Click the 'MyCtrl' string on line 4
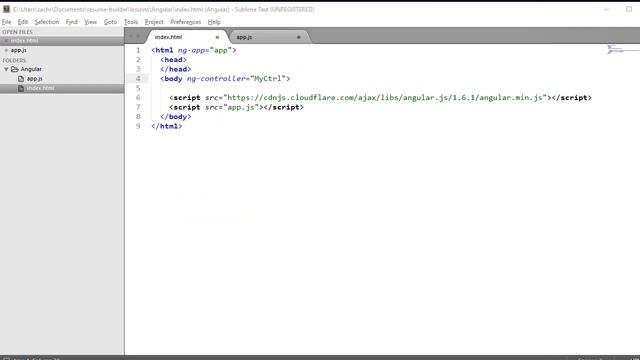 [x=268, y=79]
